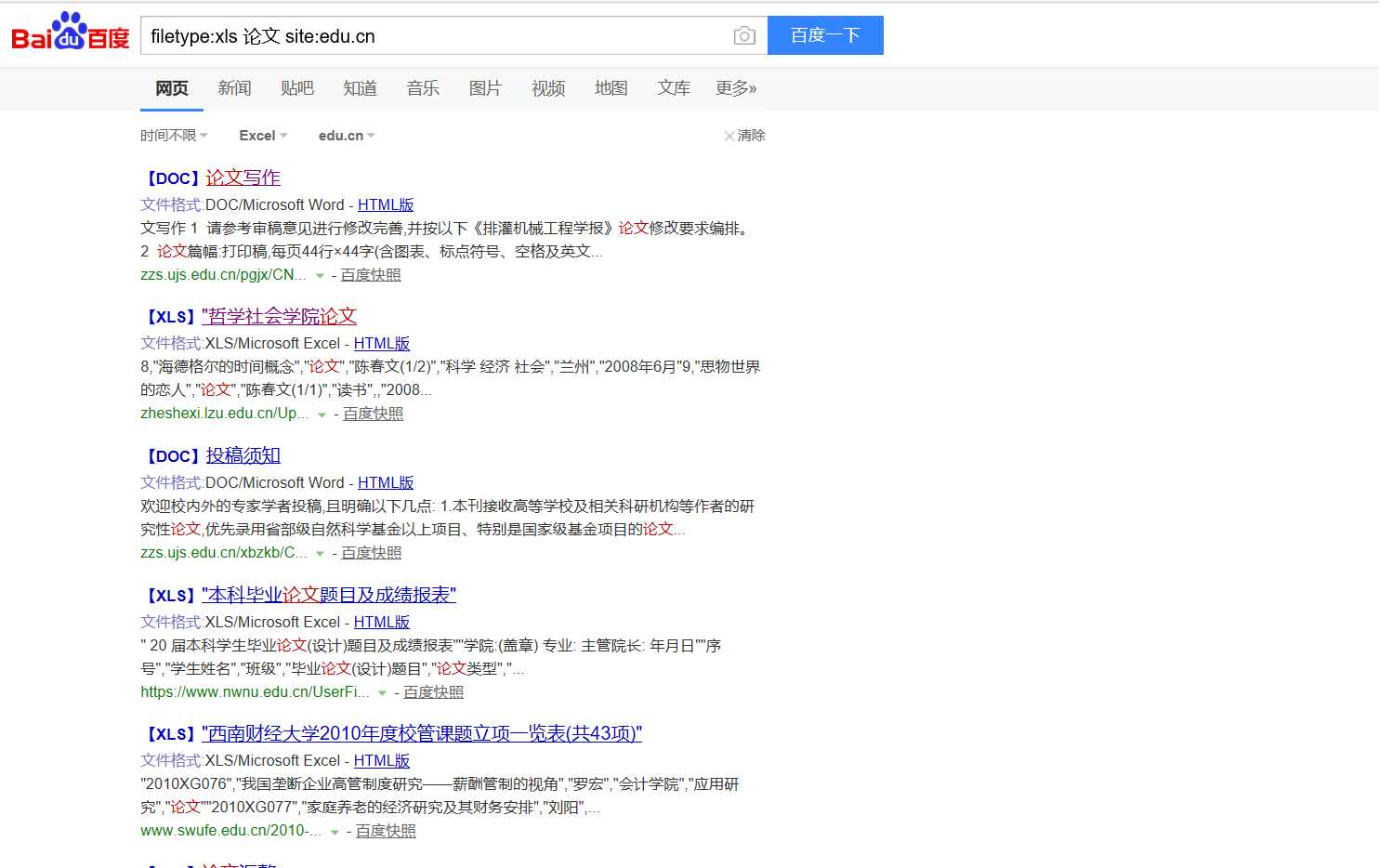Click the www.swufe.edu.cn/2010-... URL text
1379x868 pixels.
coord(231,831)
